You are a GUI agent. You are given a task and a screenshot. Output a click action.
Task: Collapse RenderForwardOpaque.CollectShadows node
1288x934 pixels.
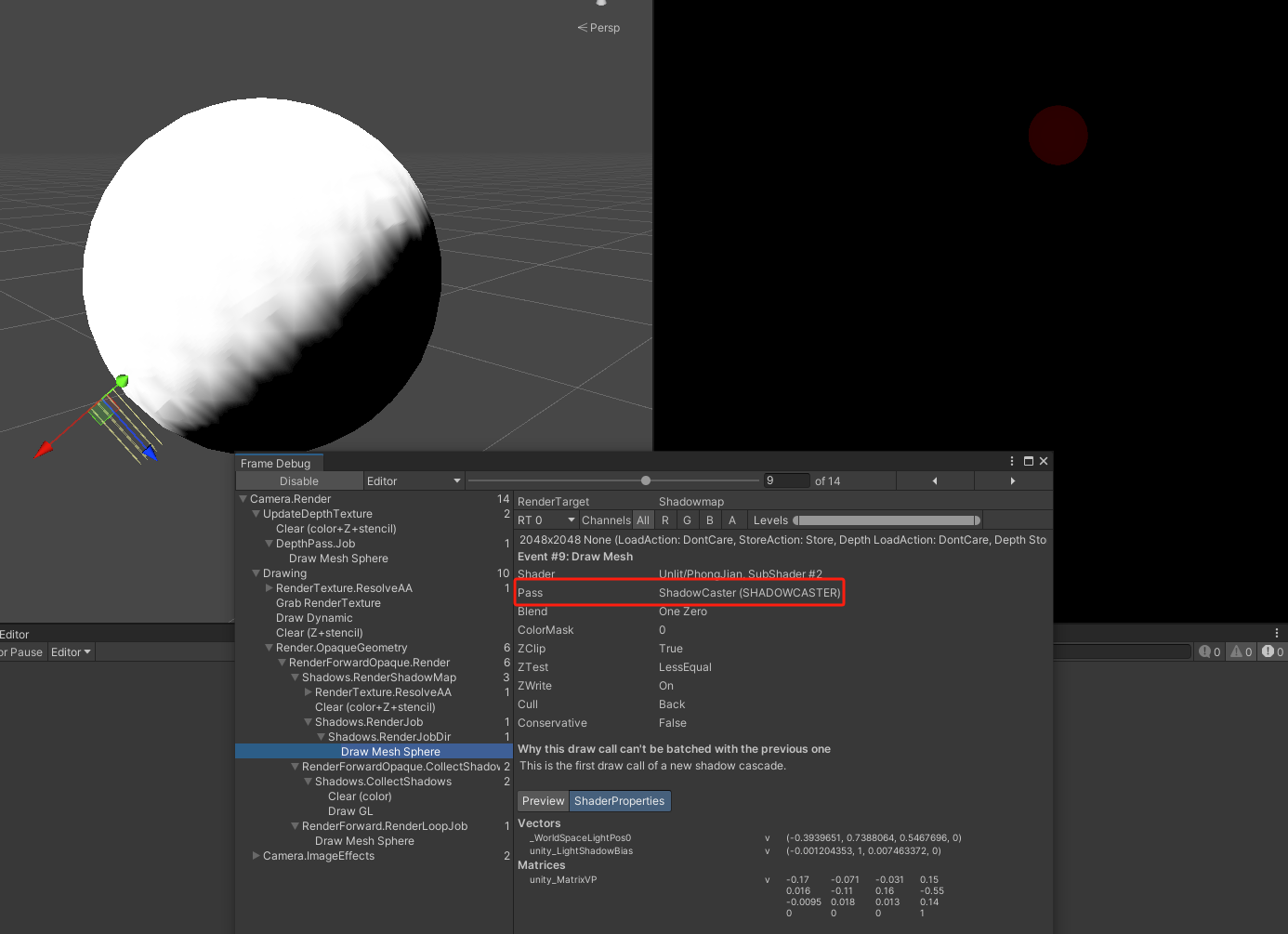pyautogui.click(x=296, y=767)
